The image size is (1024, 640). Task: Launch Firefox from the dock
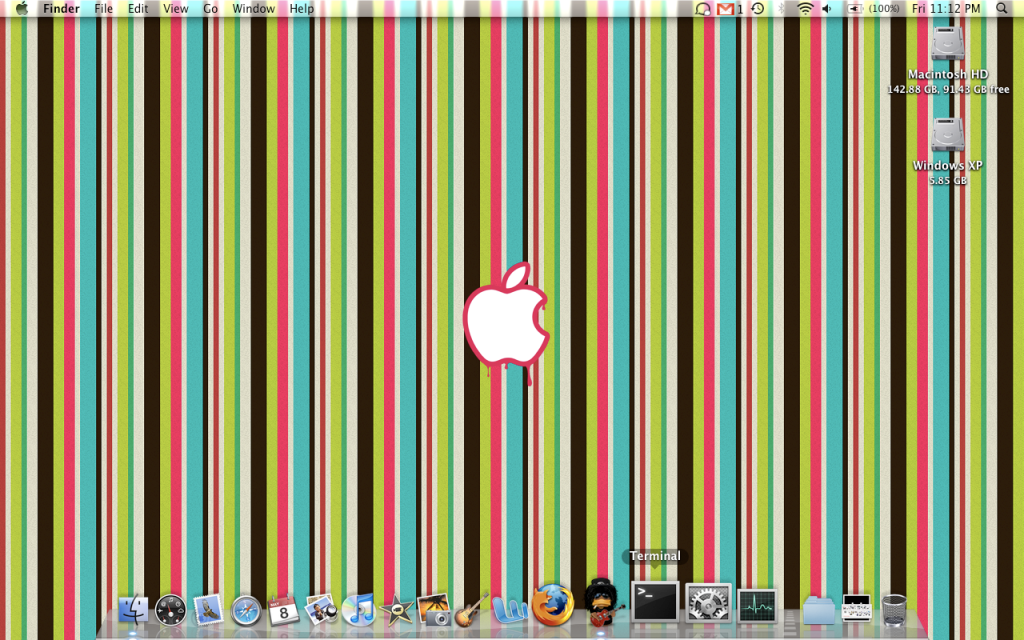[553, 606]
